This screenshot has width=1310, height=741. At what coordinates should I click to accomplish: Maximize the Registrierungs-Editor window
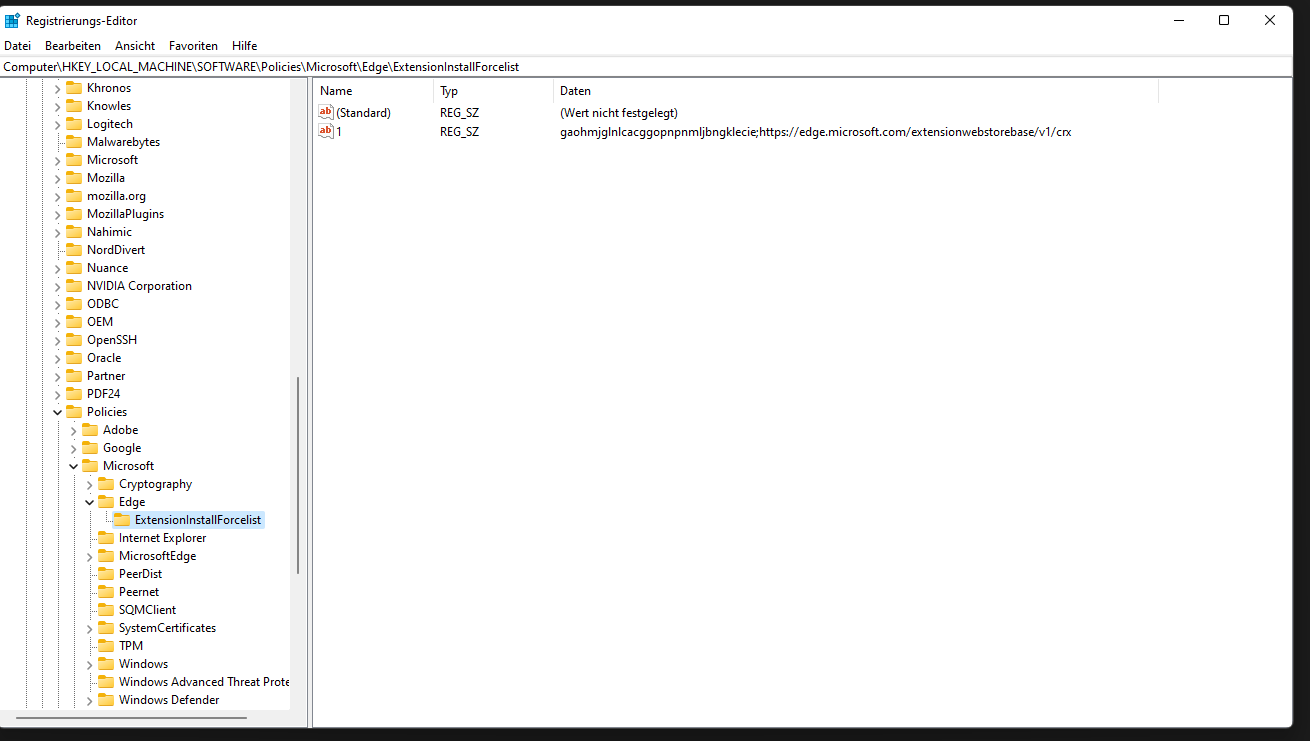(1224, 20)
